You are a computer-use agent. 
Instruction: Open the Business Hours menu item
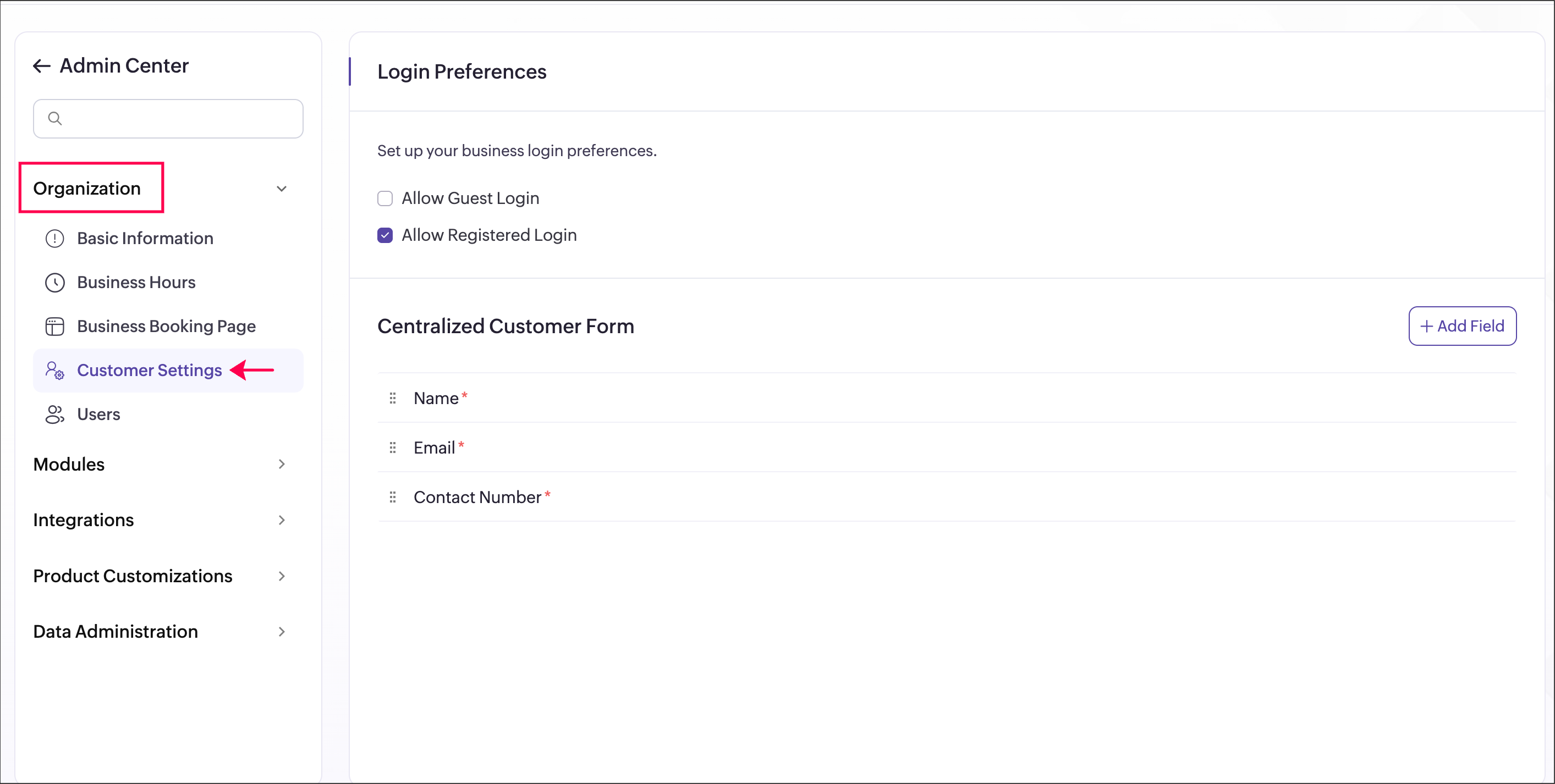(x=136, y=283)
